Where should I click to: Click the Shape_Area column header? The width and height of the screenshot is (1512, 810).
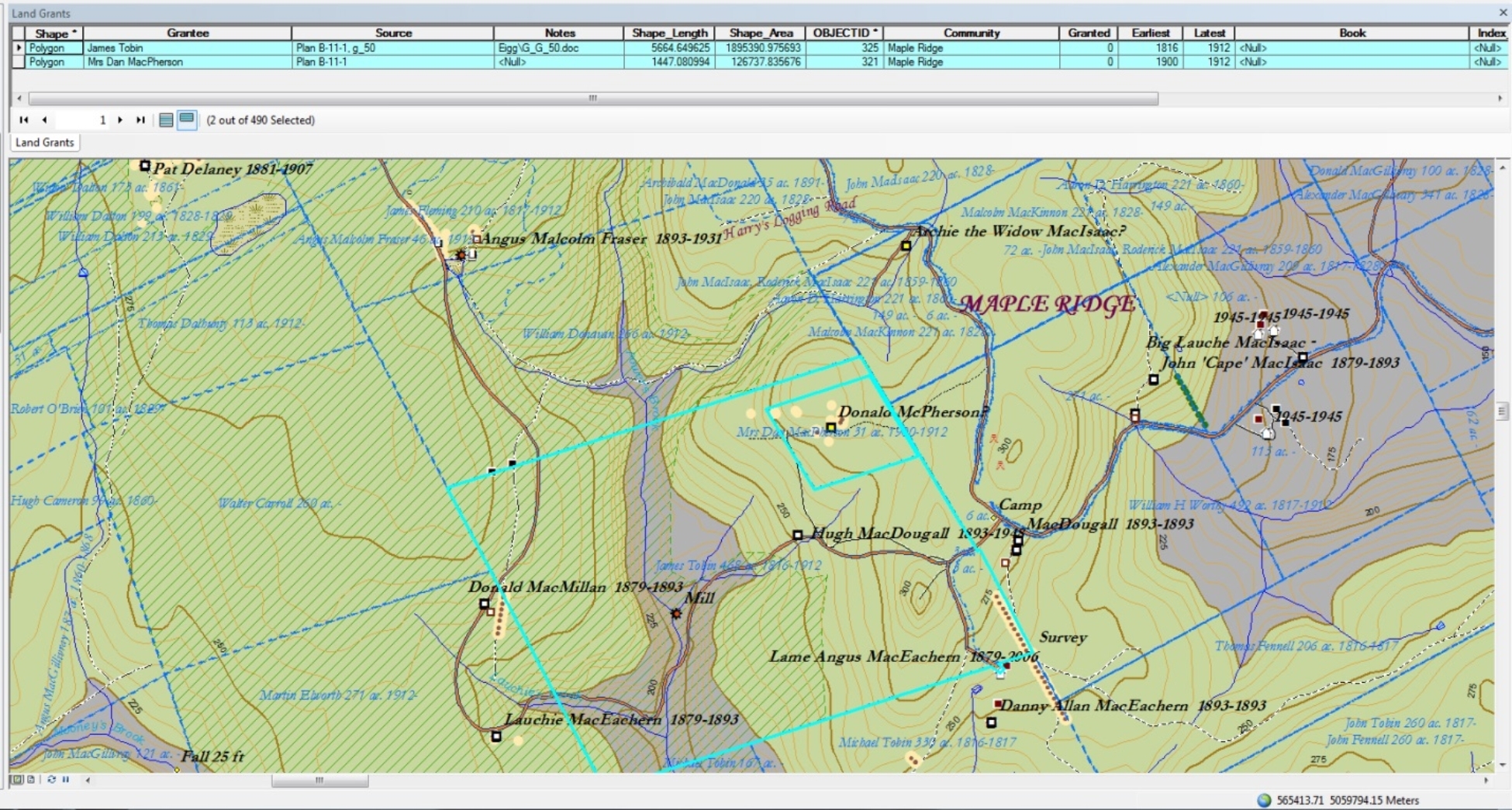[761, 33]
